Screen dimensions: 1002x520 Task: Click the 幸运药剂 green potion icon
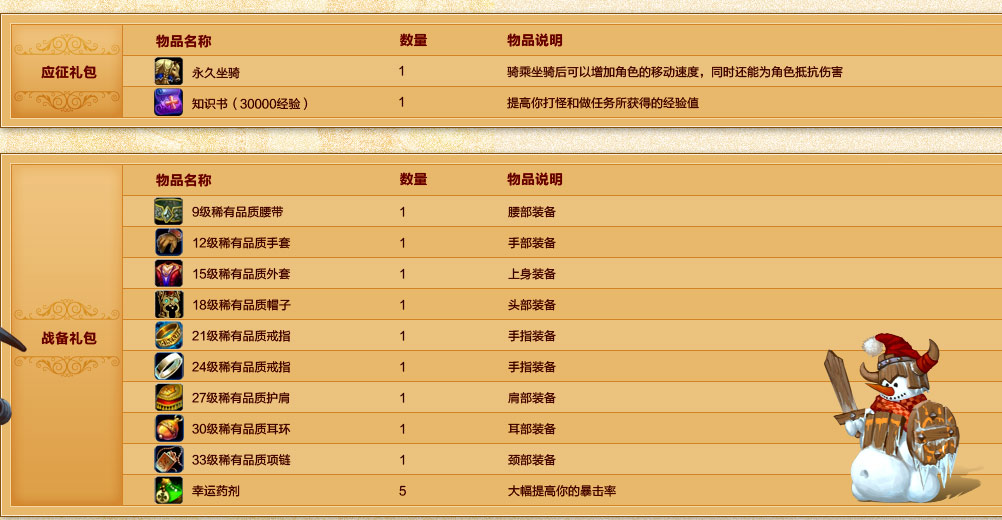[x=168, y=491]
